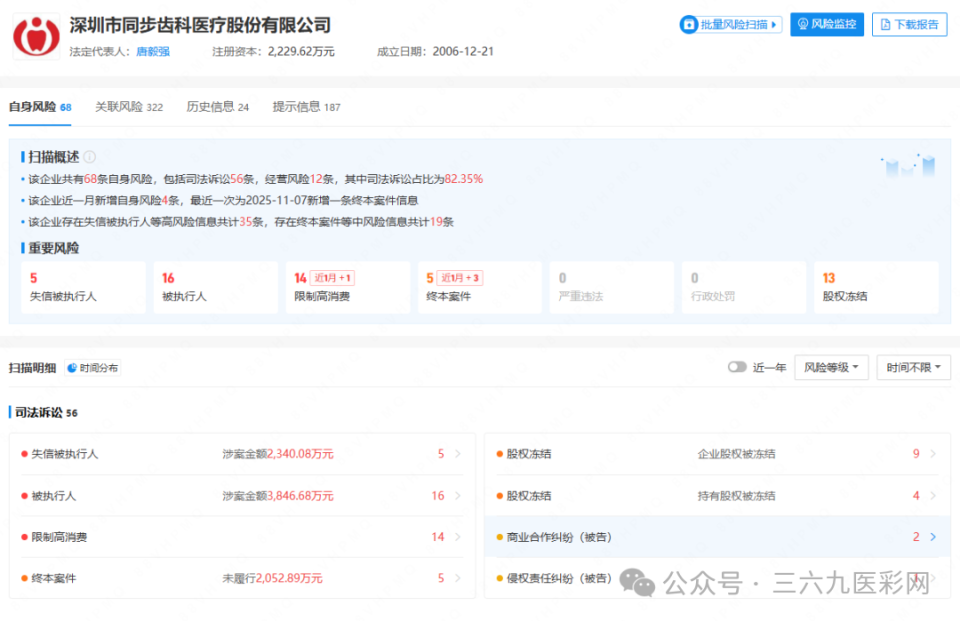Click the 商业合作纠纷 (被告) row label
960x621 pixels.
point(559,537)
